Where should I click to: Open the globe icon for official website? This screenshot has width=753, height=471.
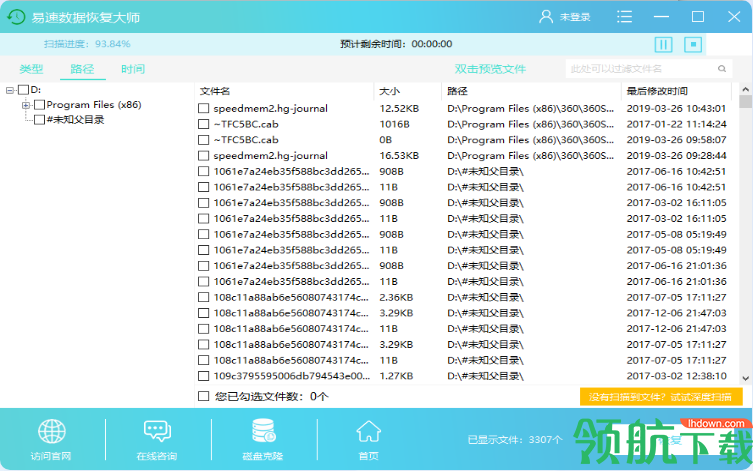coord(52,431)
